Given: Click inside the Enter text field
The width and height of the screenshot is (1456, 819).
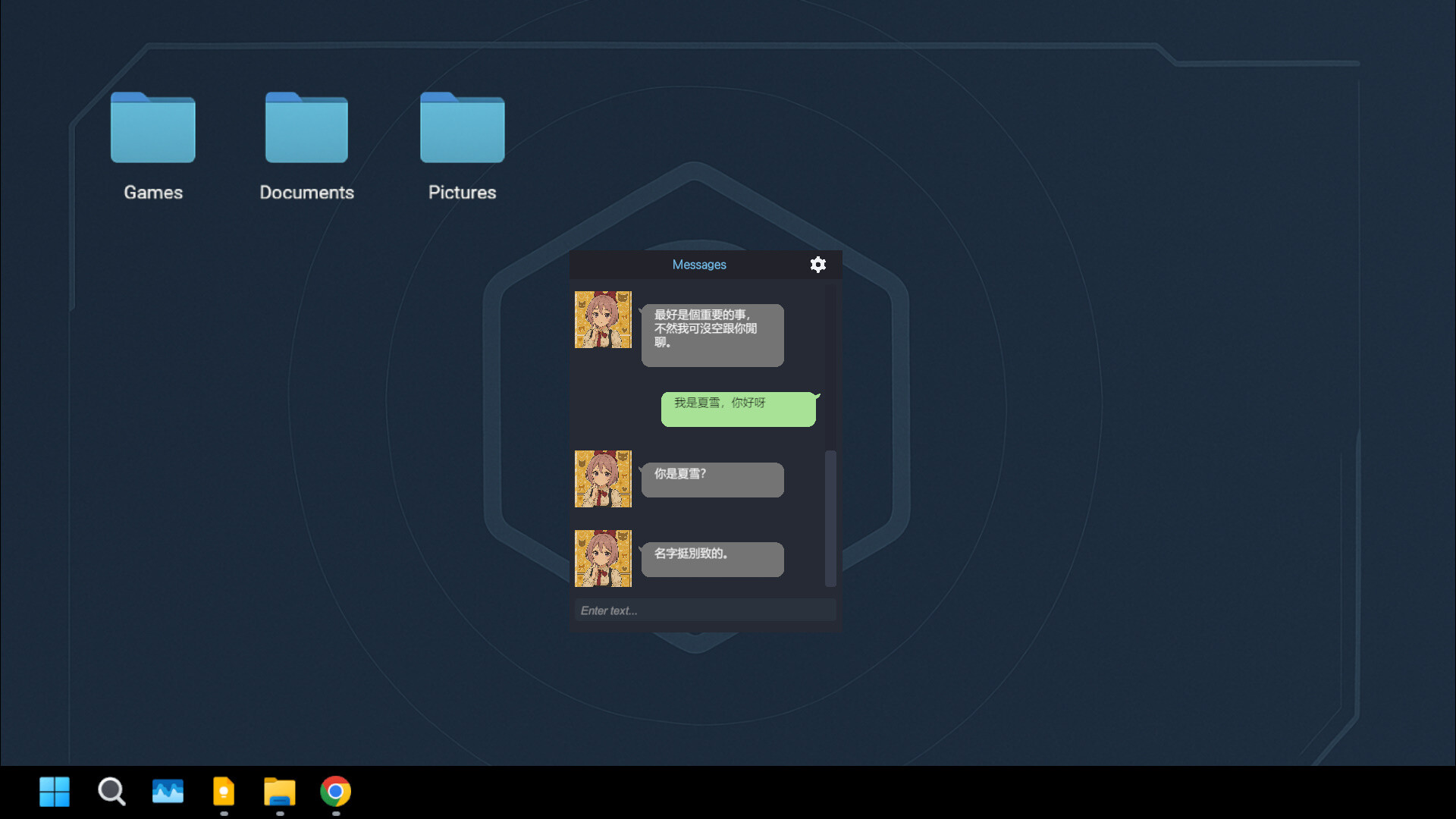Looking at the screenshot, I should (705, 610).
